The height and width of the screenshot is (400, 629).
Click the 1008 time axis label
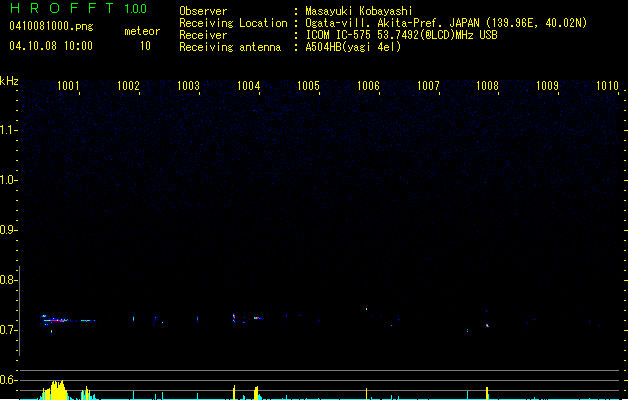487,86
